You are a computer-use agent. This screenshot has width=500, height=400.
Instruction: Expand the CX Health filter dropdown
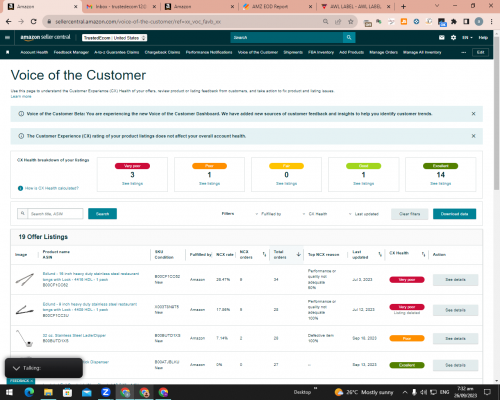tap(315, 214)
